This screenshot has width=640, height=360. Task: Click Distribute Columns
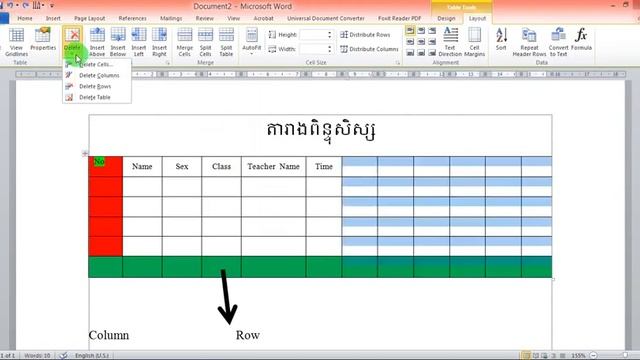pyautogui.click(x=369, y=49)
